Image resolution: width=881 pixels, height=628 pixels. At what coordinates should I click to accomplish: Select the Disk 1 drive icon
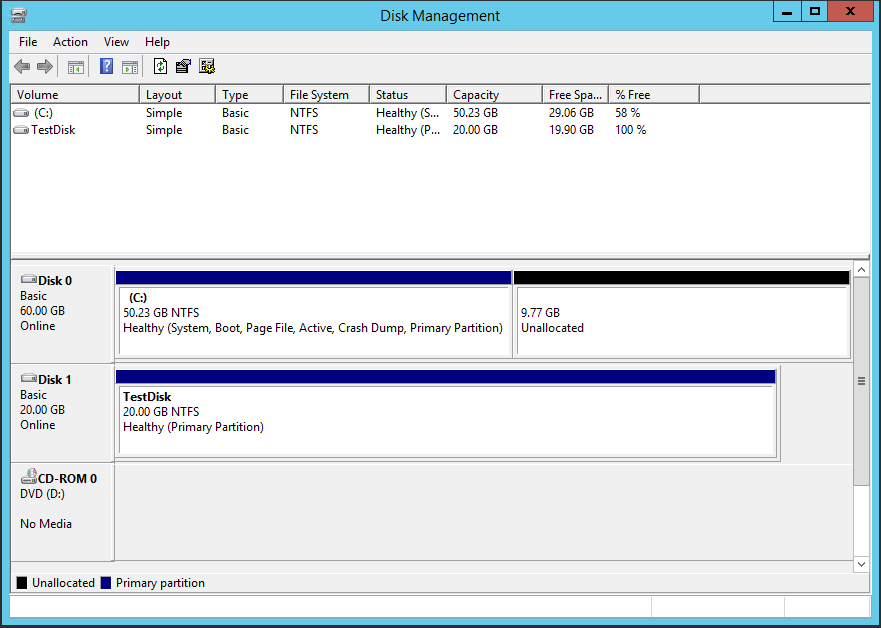[28, 380]
